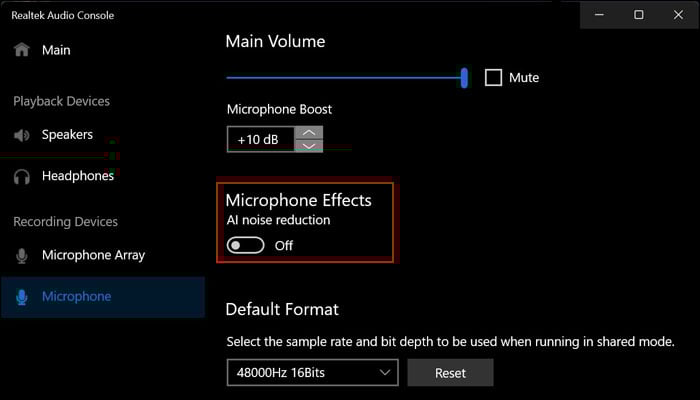The image size is (700, 400).
Task: Close the Realtek Audio Console window
Action: point(679,15)
